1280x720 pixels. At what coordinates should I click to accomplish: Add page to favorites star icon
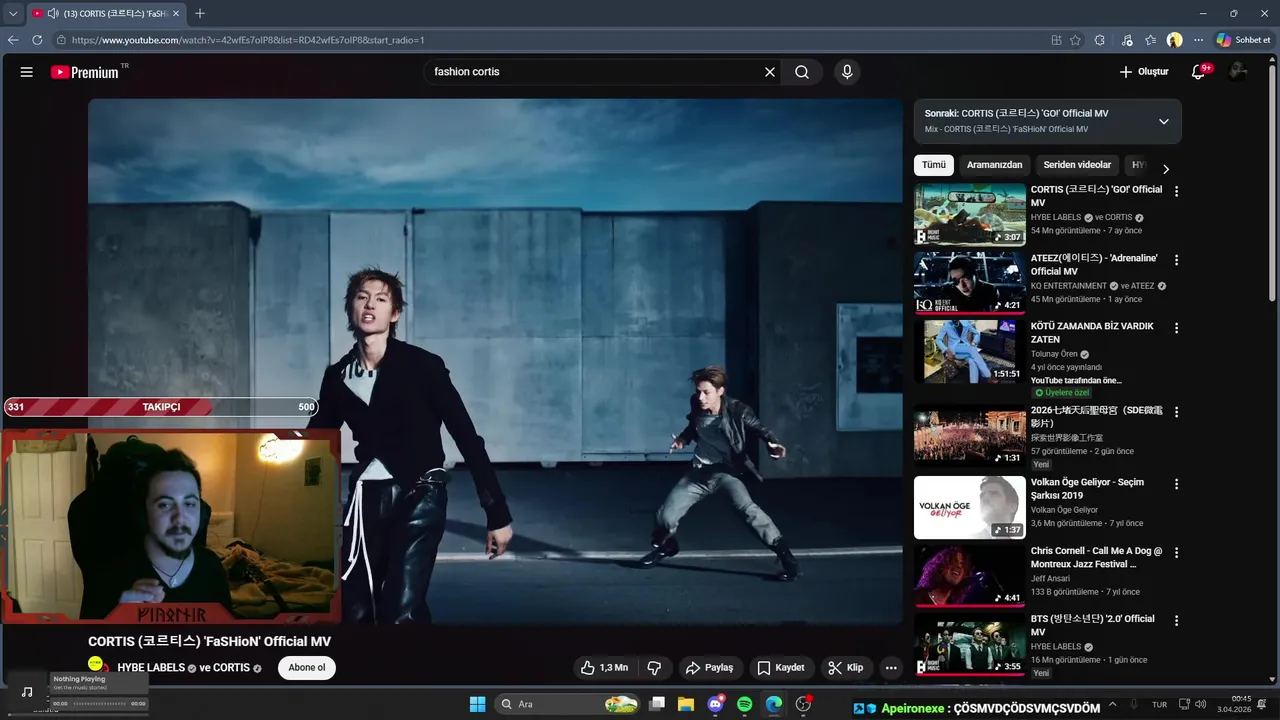point(1075,40)
